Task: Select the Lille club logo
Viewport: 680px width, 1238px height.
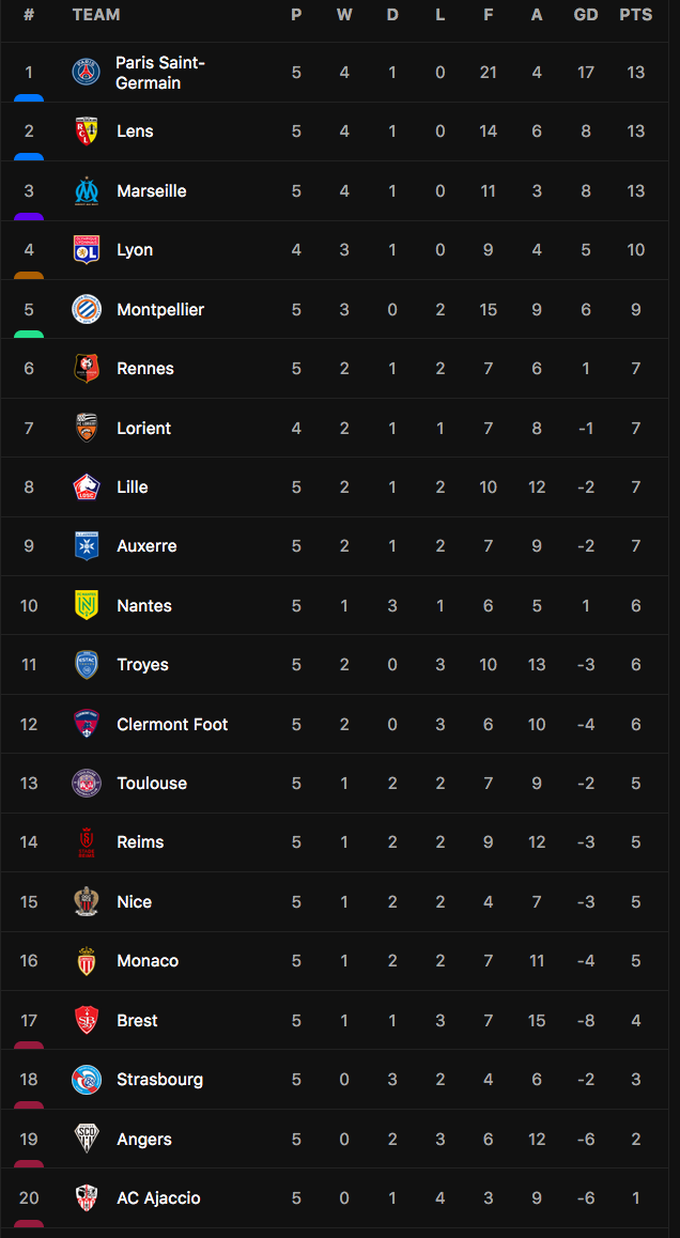Action: (87, 487)
